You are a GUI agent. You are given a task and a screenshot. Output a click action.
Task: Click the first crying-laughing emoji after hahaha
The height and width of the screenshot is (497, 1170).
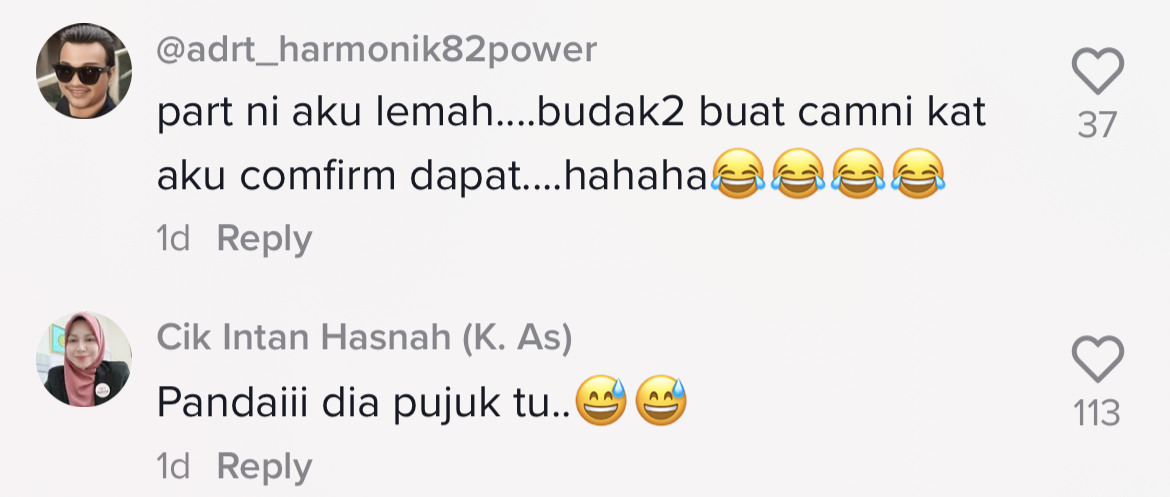737,173
